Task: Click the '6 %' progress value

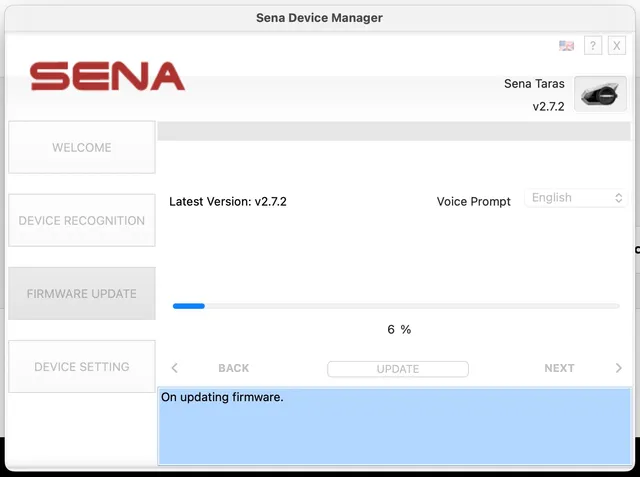Action: click(399, 329)
